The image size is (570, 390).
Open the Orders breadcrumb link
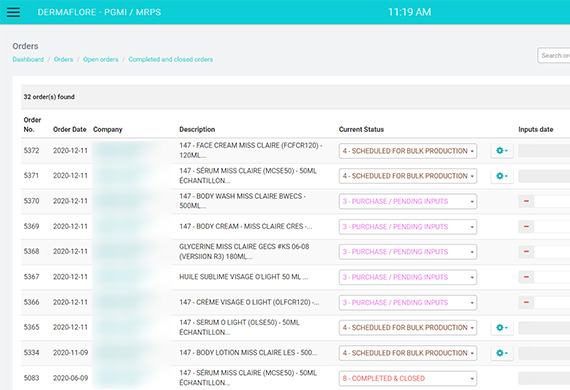(x=63, y=59)
